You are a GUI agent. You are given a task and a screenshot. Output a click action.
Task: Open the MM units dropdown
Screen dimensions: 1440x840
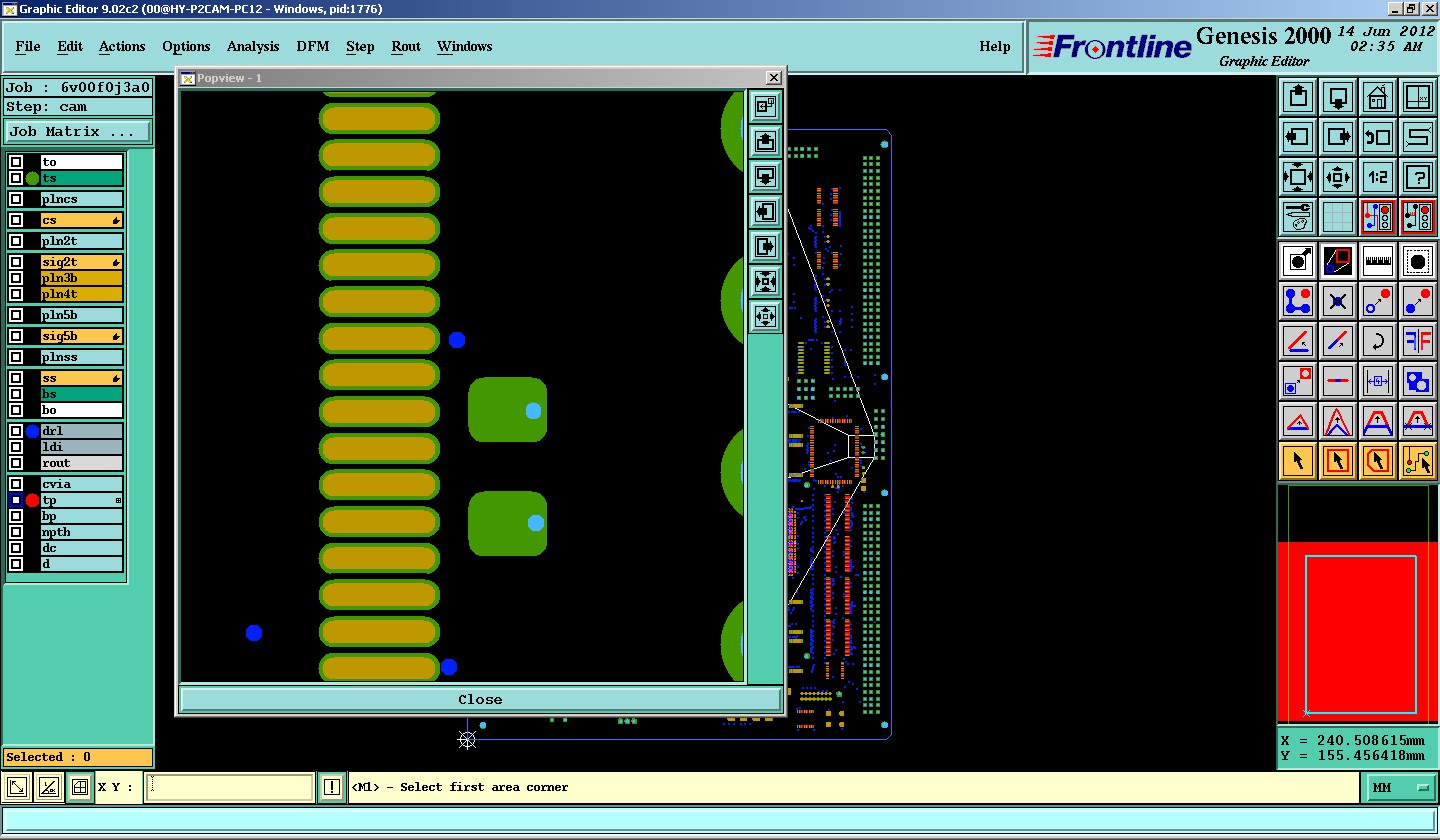pos(1401,788)
